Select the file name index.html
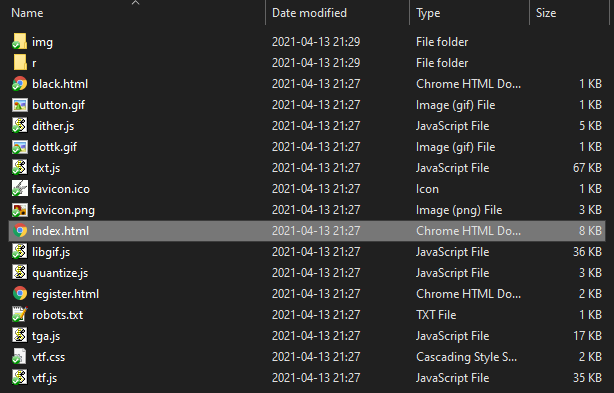 (60, 231)
